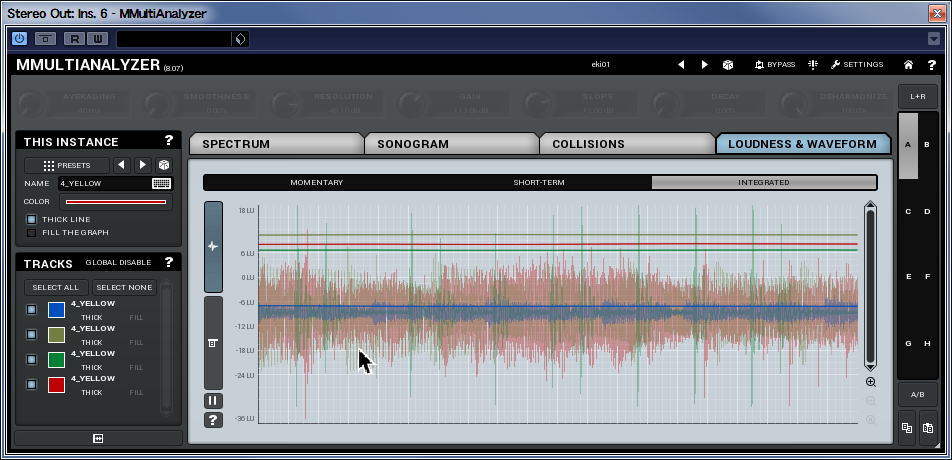Image resolution: width=952 pixels, height=460 pixels.
Task: Open the host functions dropdown arrow
Action: click(x=934, y=39)
